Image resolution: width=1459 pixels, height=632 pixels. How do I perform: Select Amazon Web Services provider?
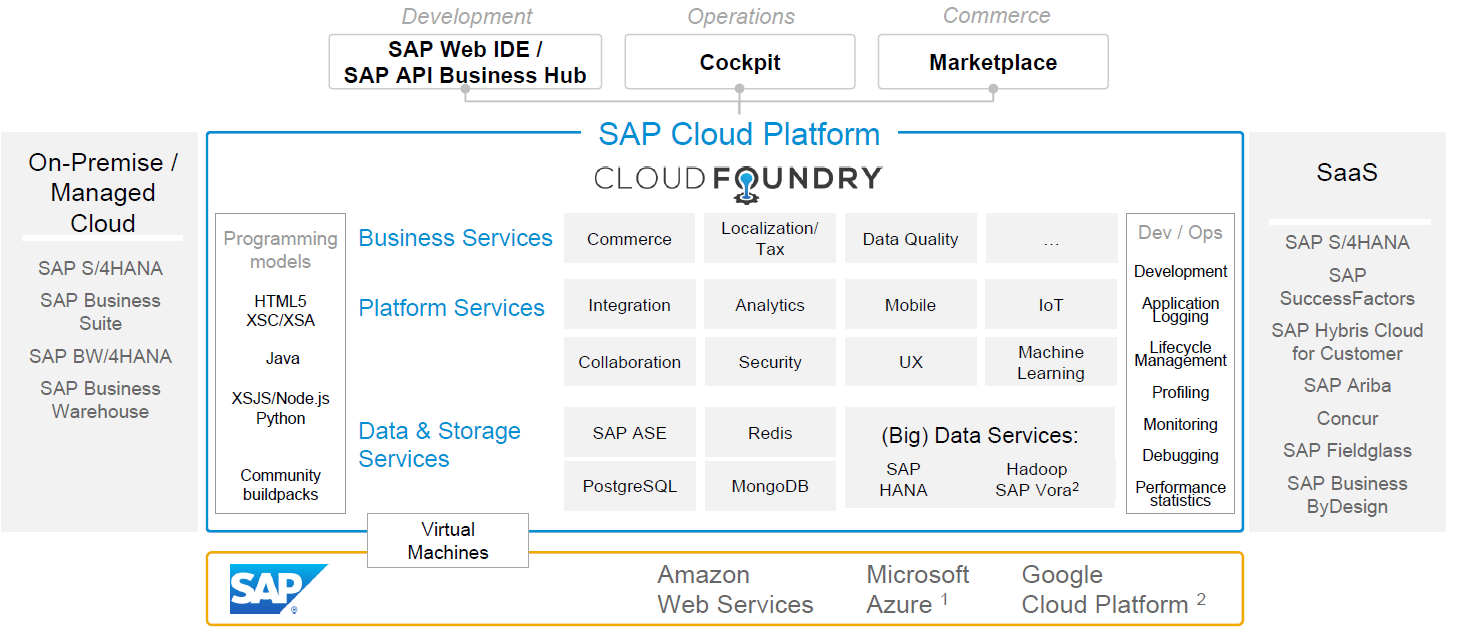coord(735,590)
